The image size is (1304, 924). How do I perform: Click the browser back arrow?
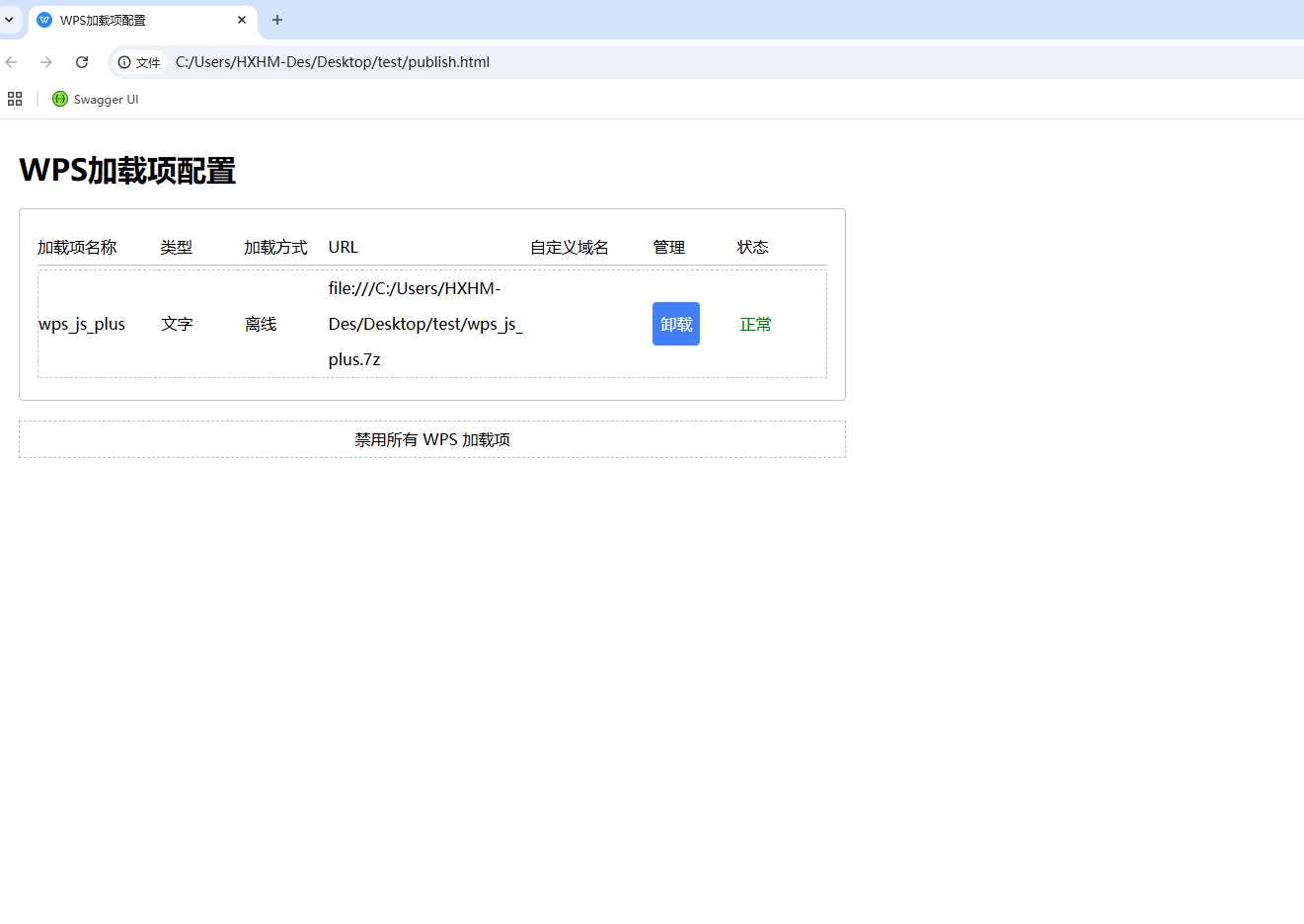point(12,62)
